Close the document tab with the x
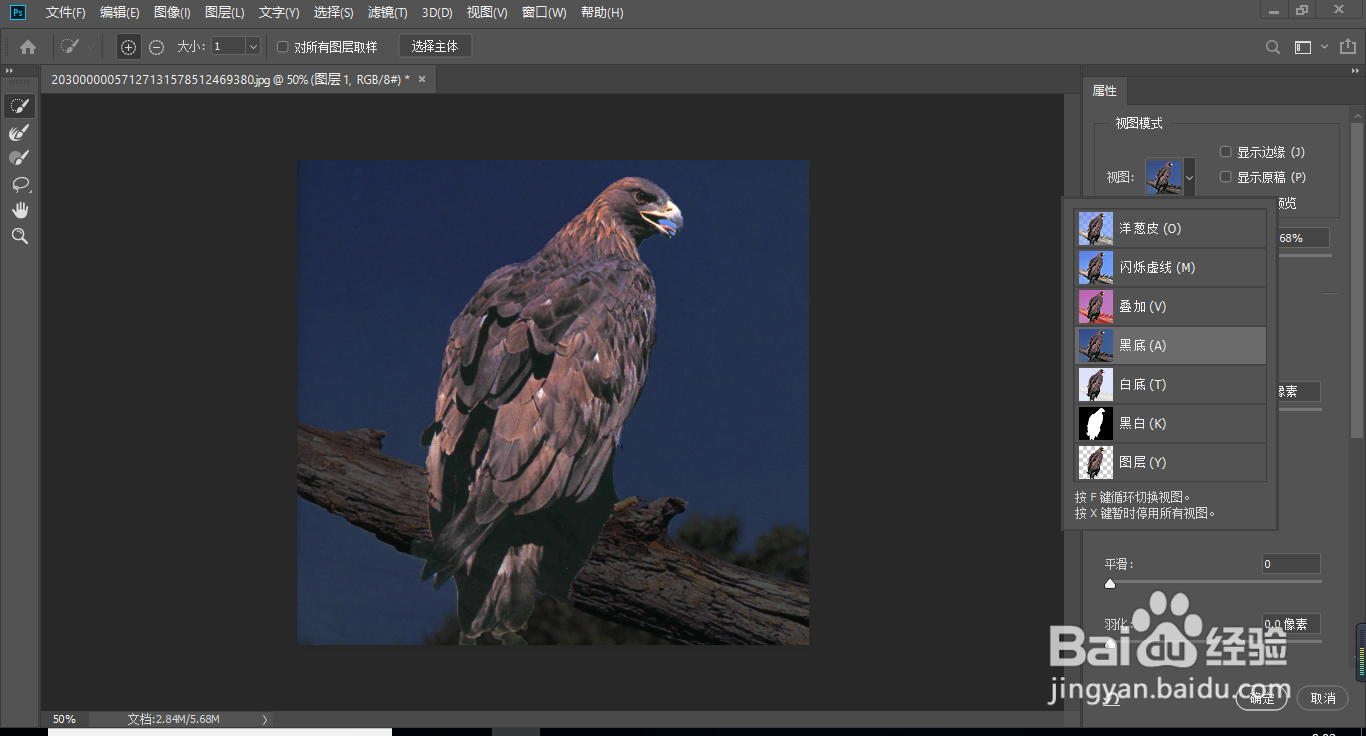The height and width of the screenshot is (736, 1366). [x=422, y=79]
